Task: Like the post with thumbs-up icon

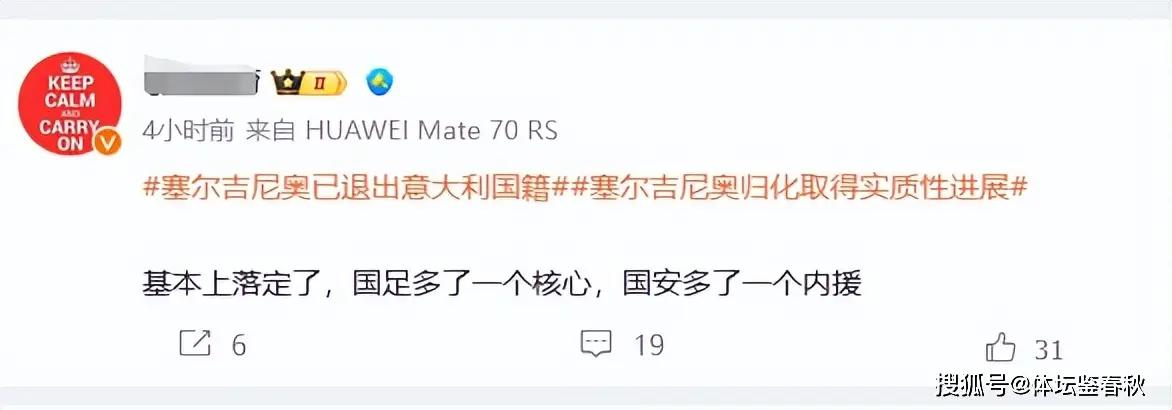Action: point(1001,347)
